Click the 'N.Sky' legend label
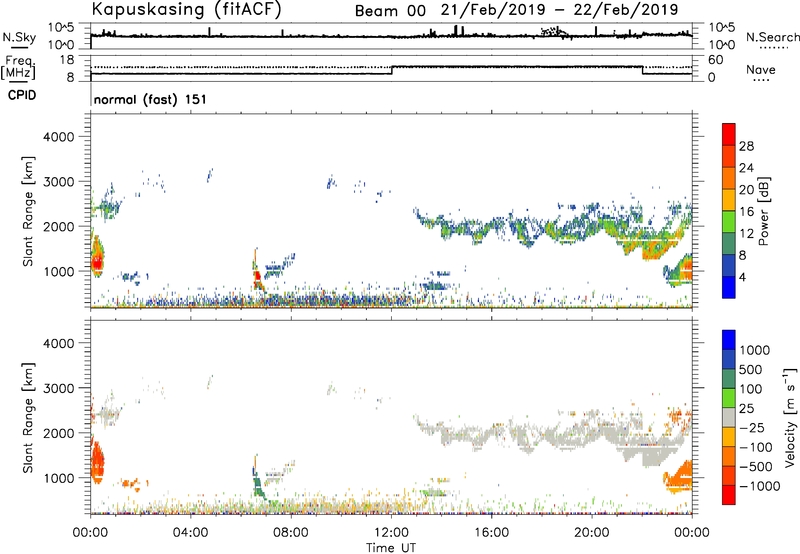Viewport: 800px width, 554px height. coord(19,37)
